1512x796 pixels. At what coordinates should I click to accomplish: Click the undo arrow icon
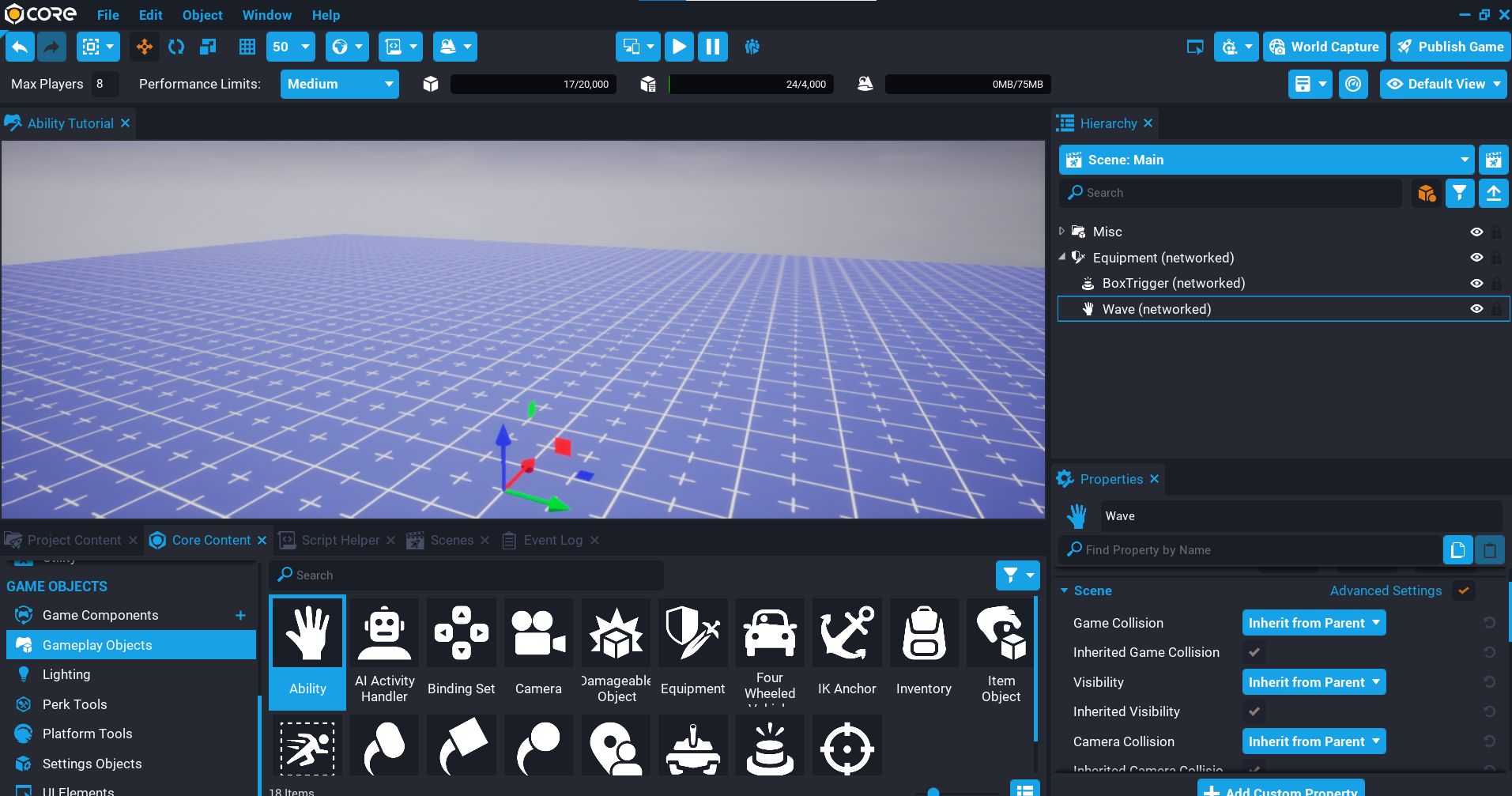tap(20, 47)
